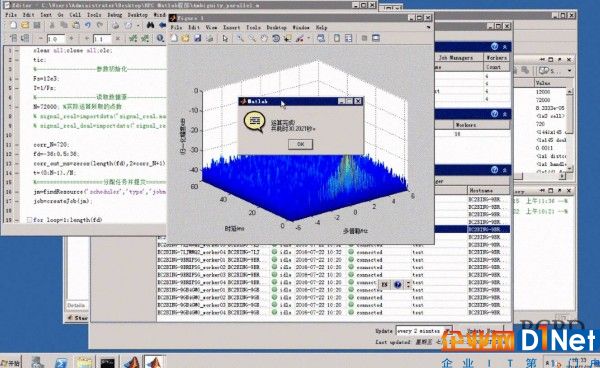Collapse the for loop code fold box

29,220
